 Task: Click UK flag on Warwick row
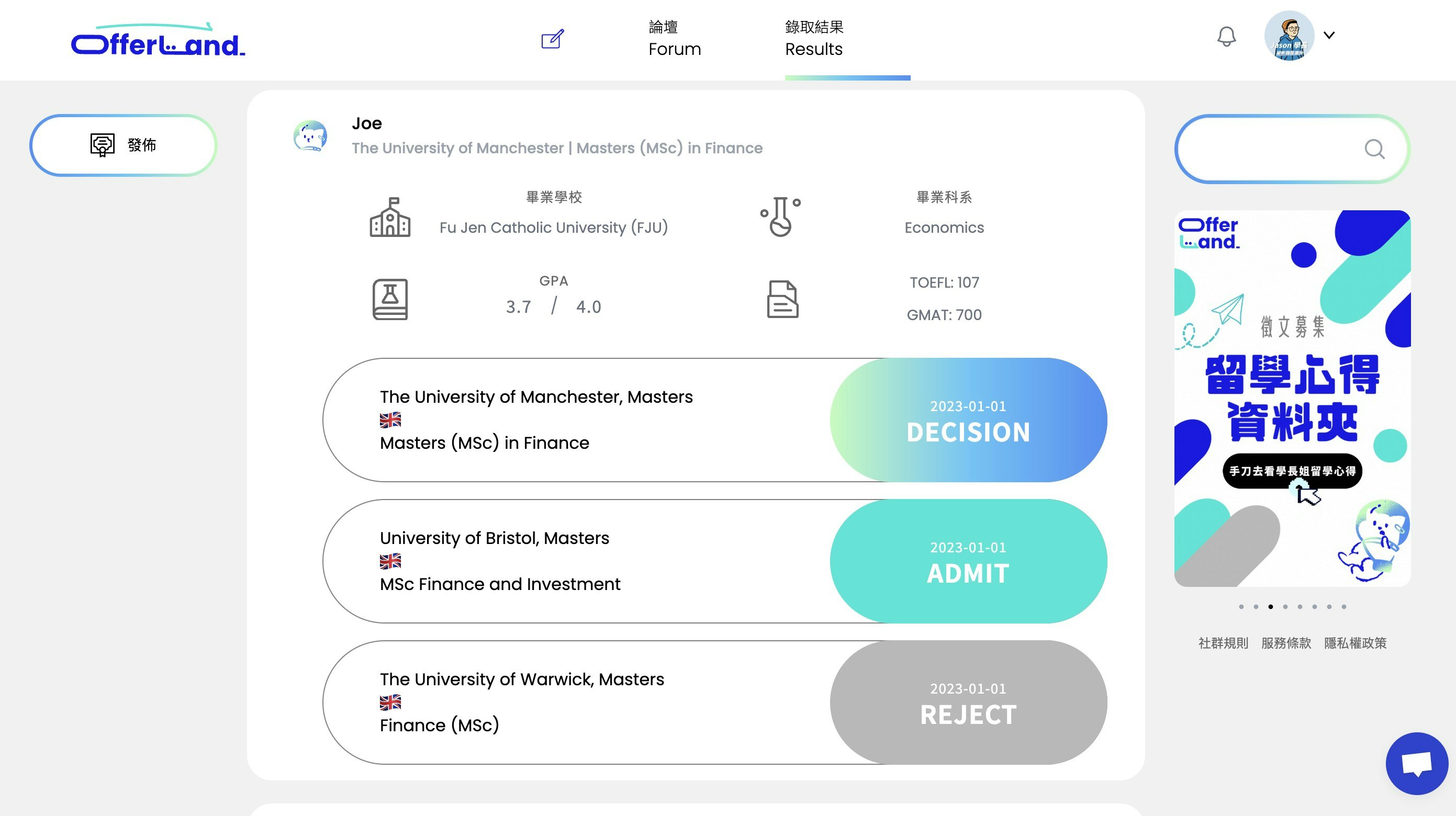[390, 702]
